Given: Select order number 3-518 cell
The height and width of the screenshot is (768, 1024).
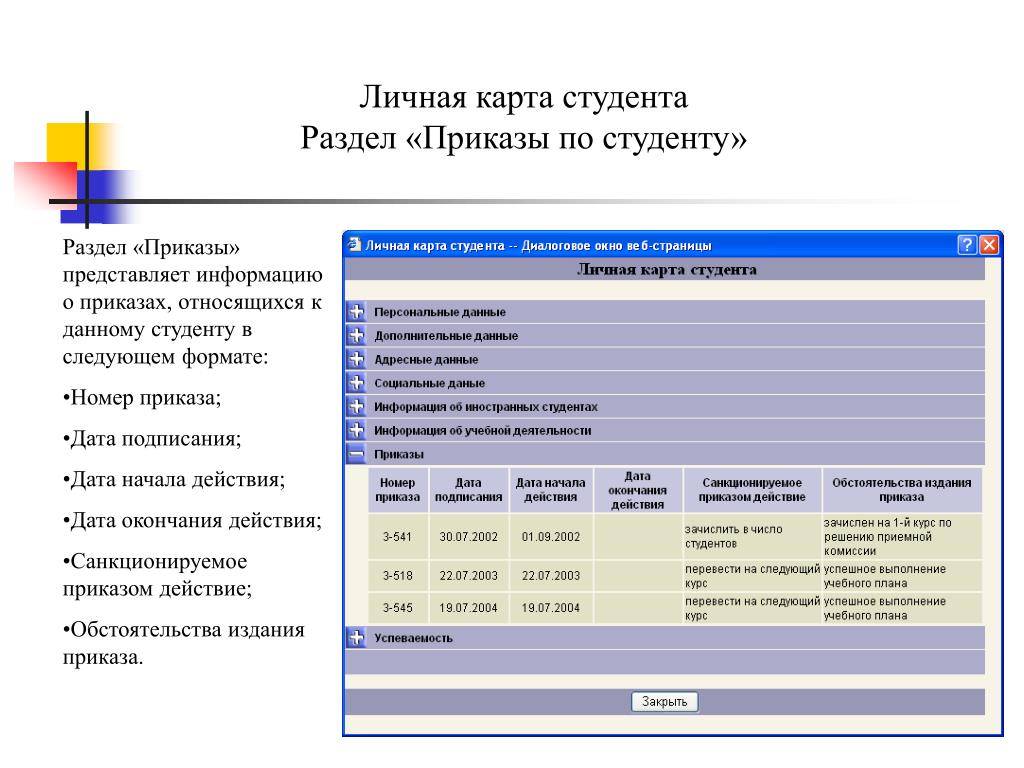Looking at the screenshot, I should [398, 575].
